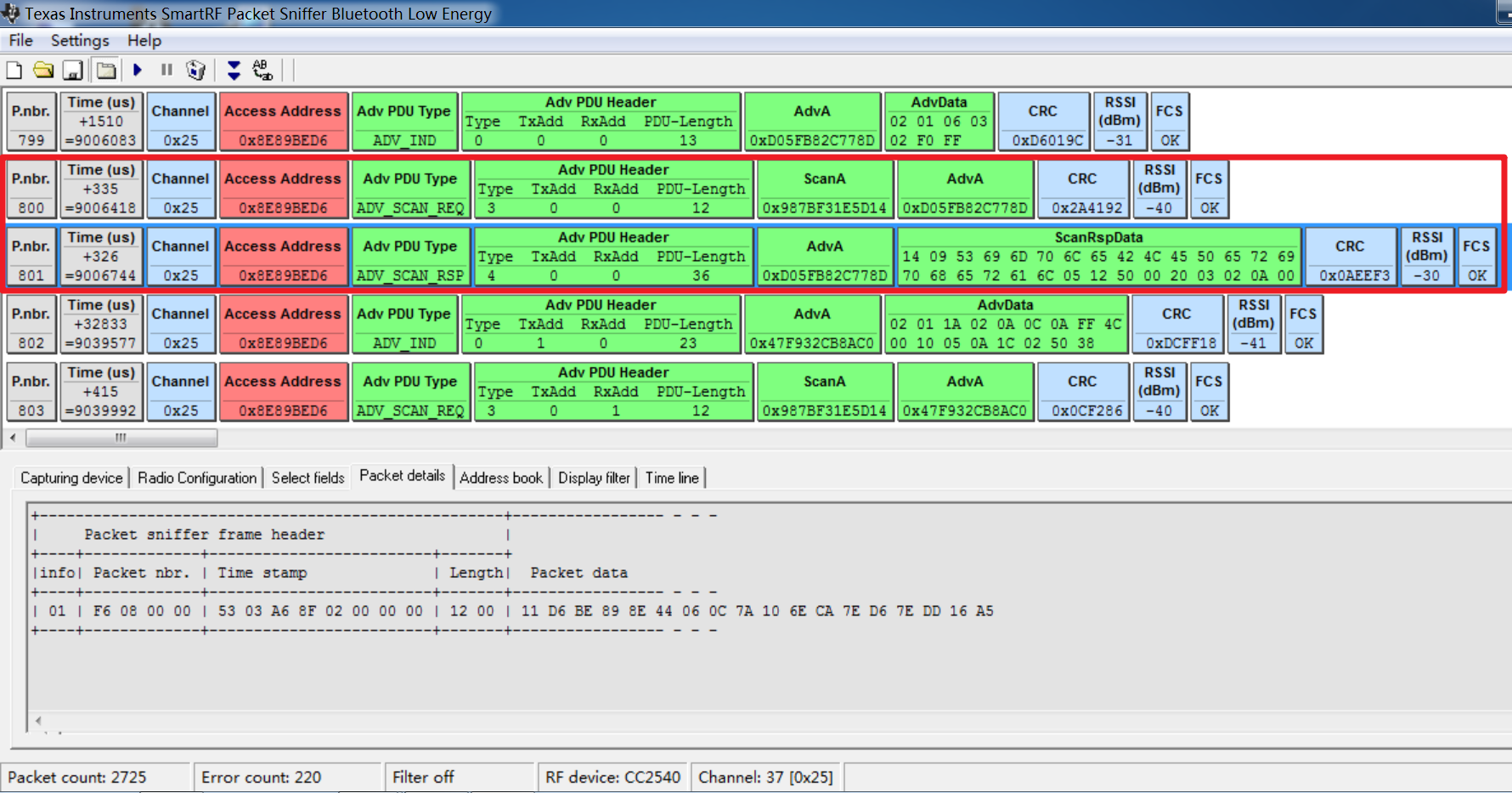This screenshot has width=1512, height=793.
Task: Open the Address book tab
Action: pyautogui.click(x=501, y=478)
